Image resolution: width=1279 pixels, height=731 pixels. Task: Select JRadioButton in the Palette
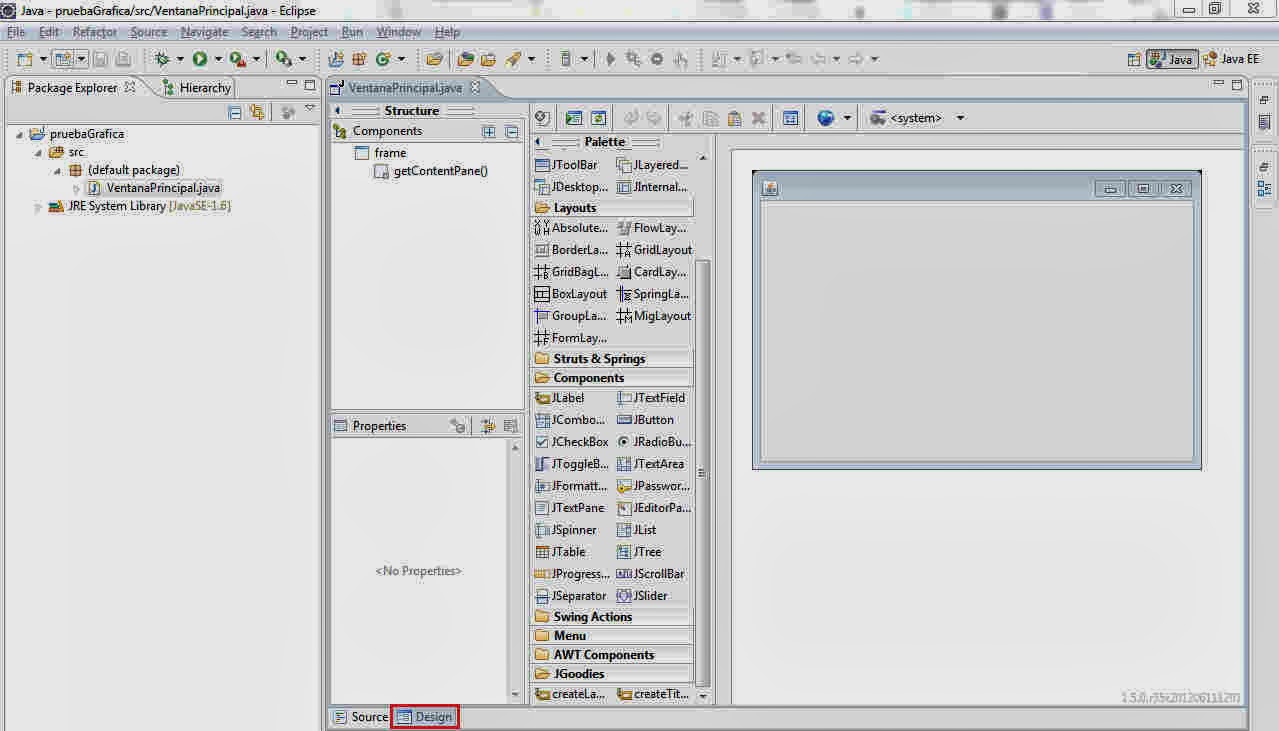[x=654, y=442]
